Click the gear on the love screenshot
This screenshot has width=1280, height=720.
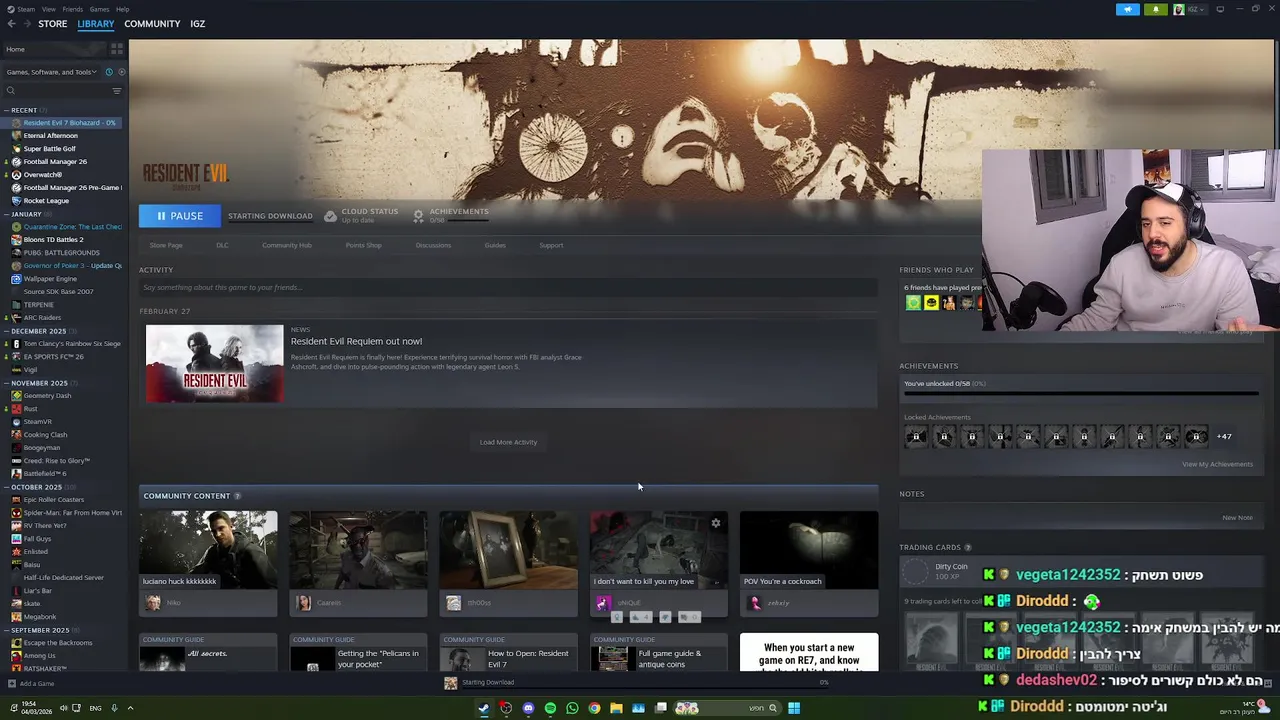pos(716,523)
